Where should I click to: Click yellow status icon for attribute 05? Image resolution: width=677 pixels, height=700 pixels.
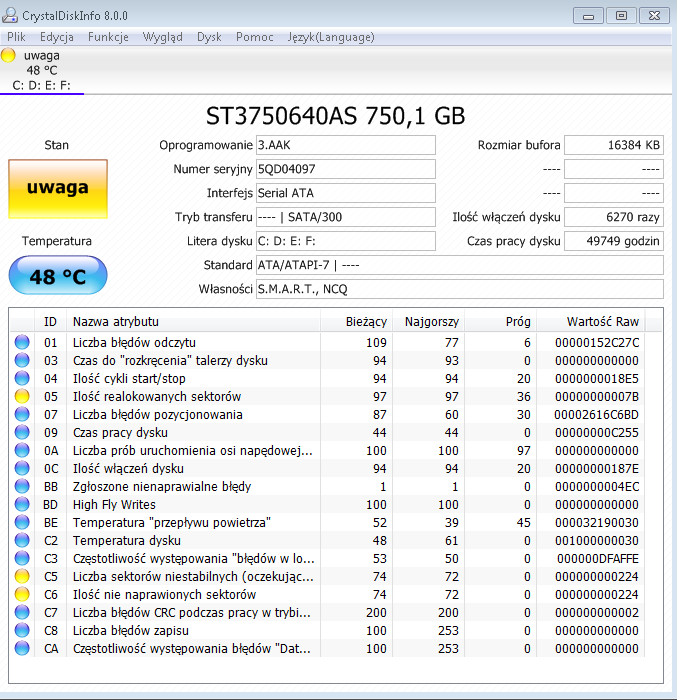click(22, 396)
